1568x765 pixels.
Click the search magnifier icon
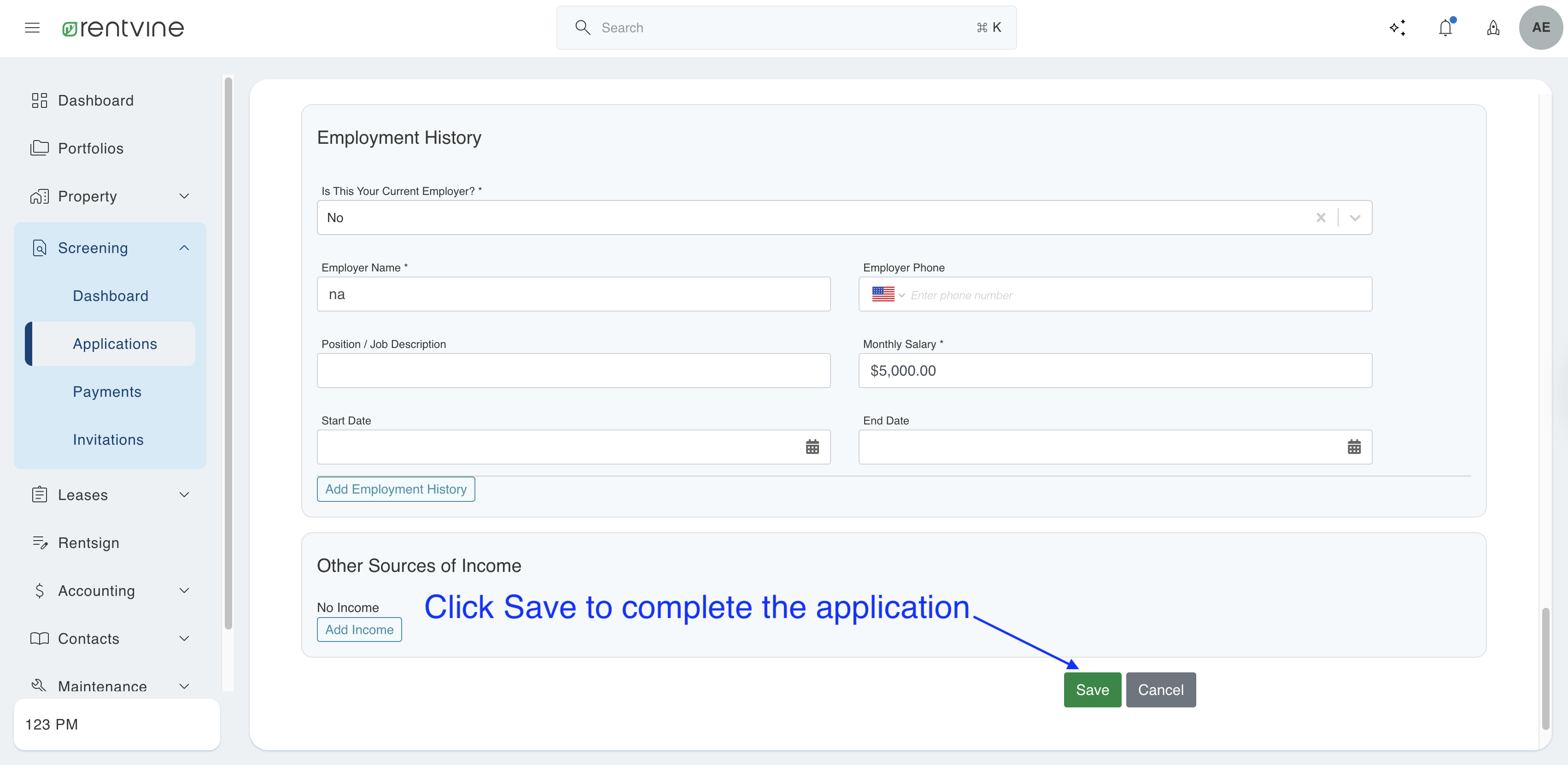(583, 27)
